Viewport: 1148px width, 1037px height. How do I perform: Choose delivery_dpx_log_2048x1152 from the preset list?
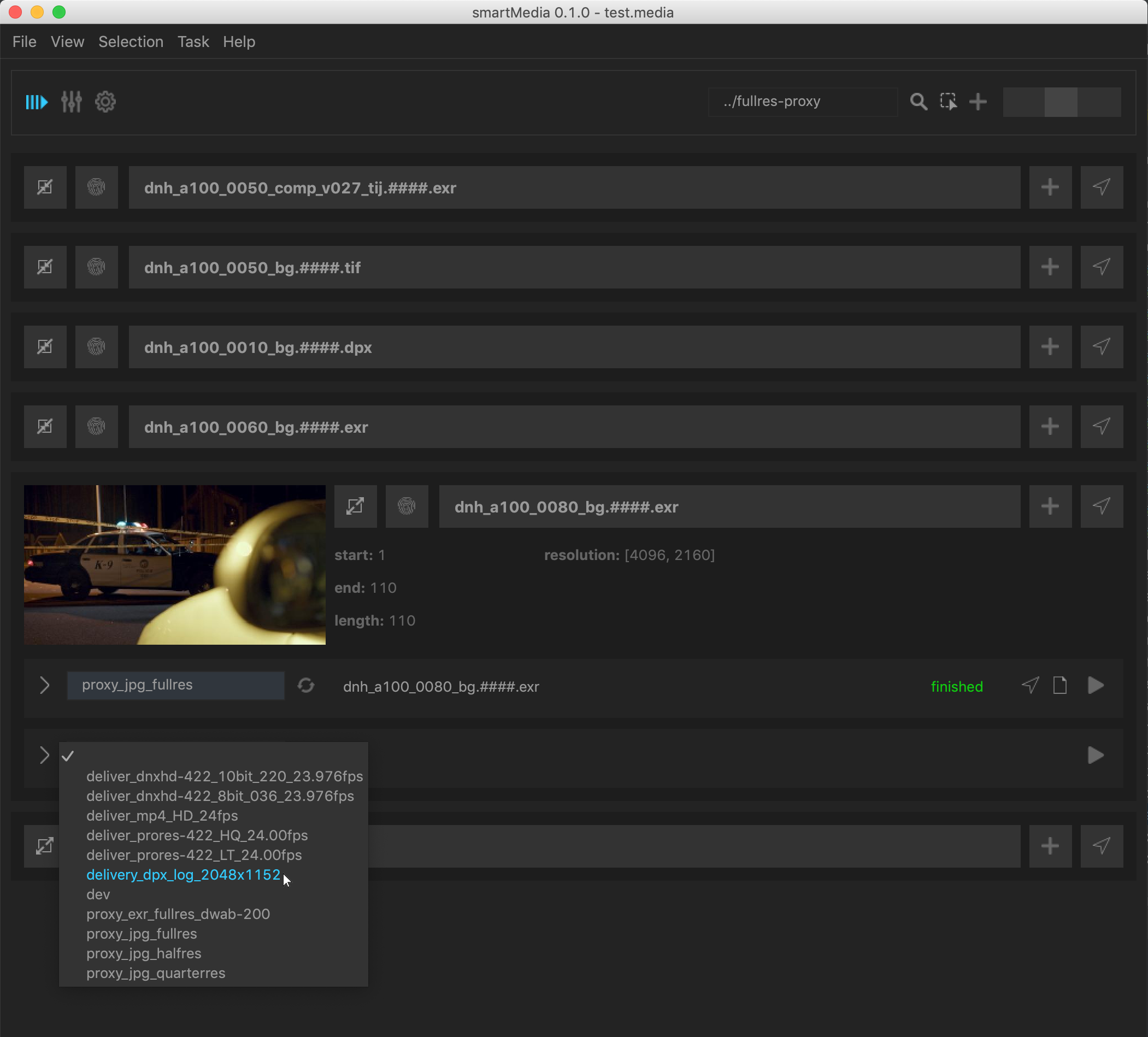tap(184, 875)
